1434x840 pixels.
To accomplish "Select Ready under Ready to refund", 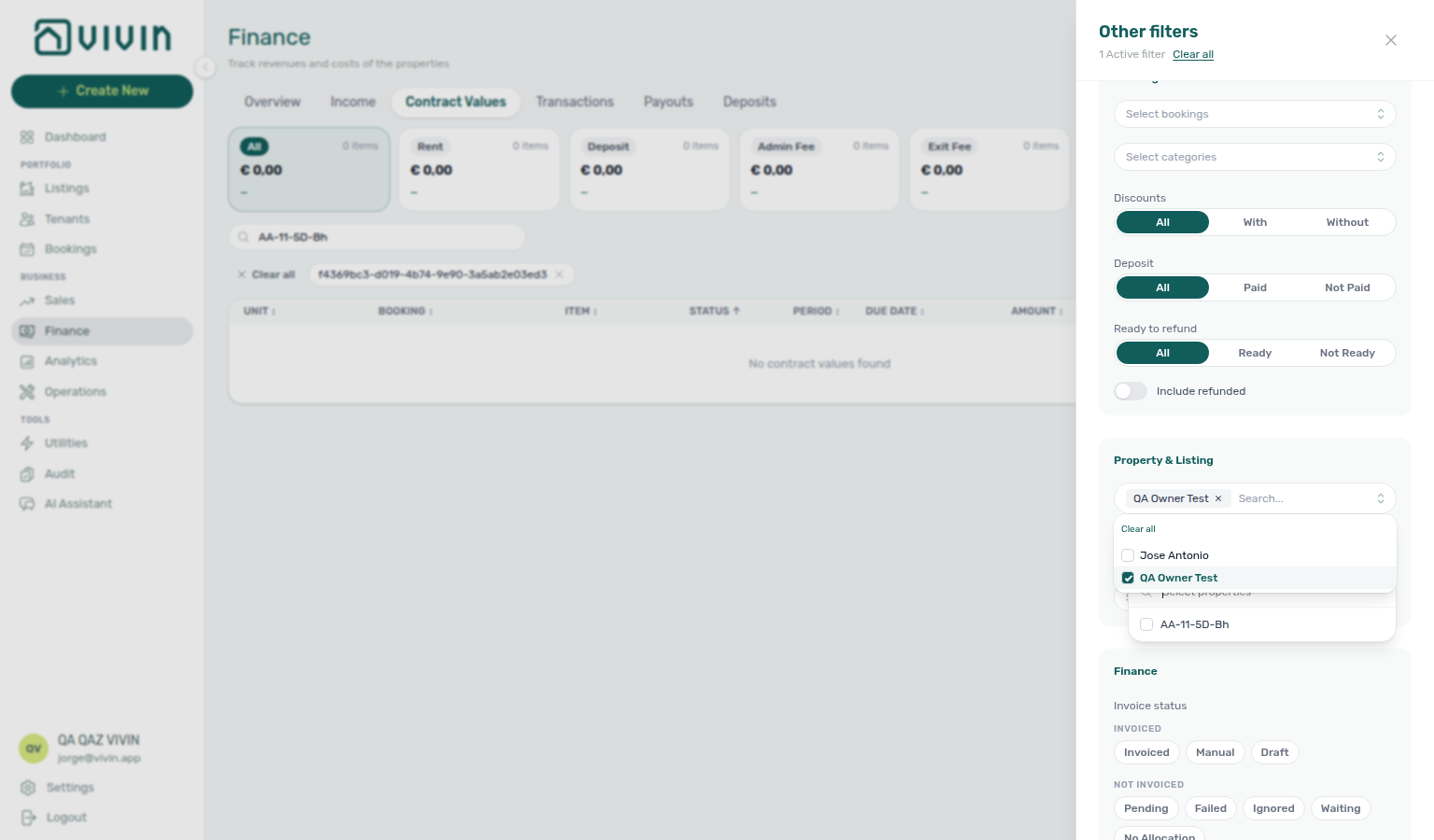I will coord(1255,353).
